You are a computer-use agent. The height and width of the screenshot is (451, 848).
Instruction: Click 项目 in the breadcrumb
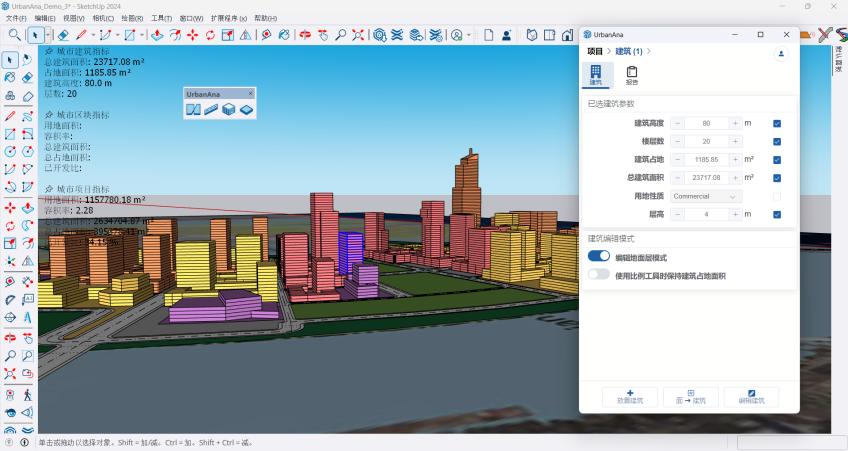[595, 51]
